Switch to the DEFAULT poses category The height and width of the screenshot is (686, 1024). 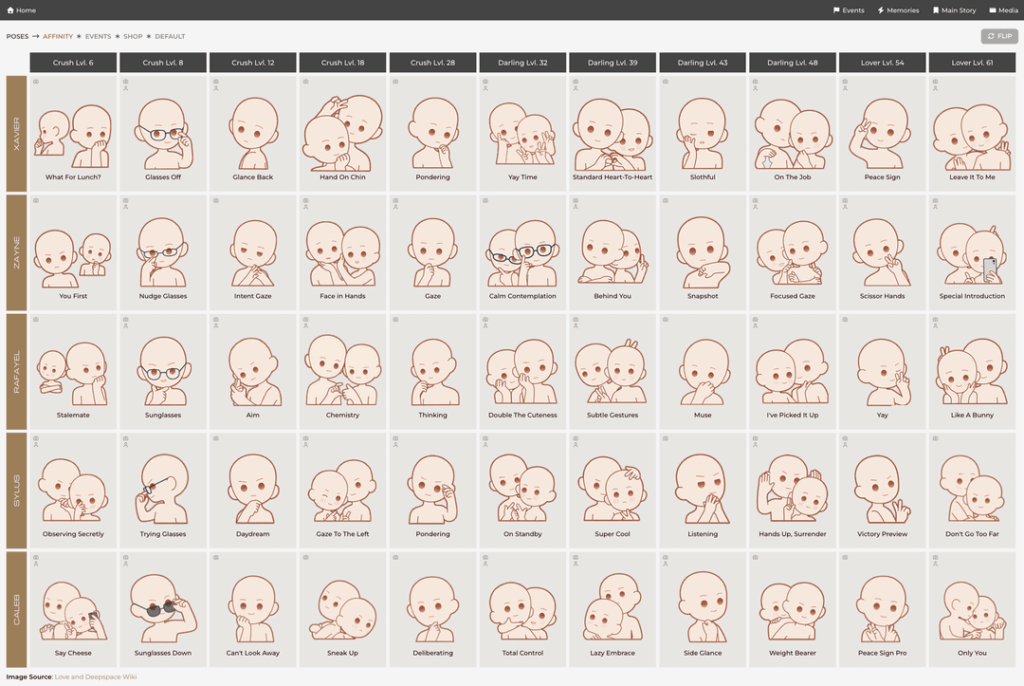170,37
